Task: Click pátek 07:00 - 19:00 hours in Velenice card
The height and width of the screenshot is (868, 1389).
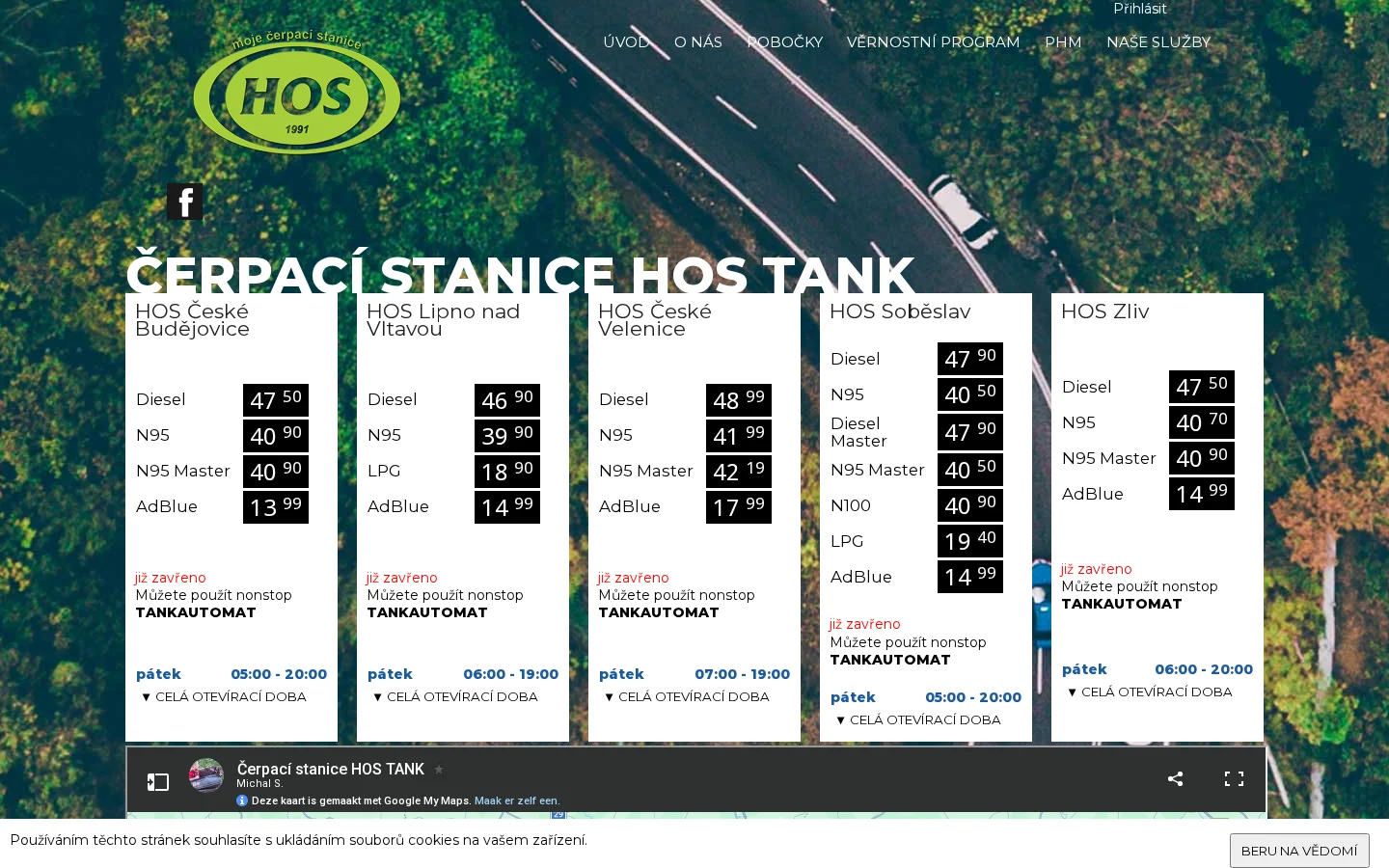Action: [x=694, y=674]
